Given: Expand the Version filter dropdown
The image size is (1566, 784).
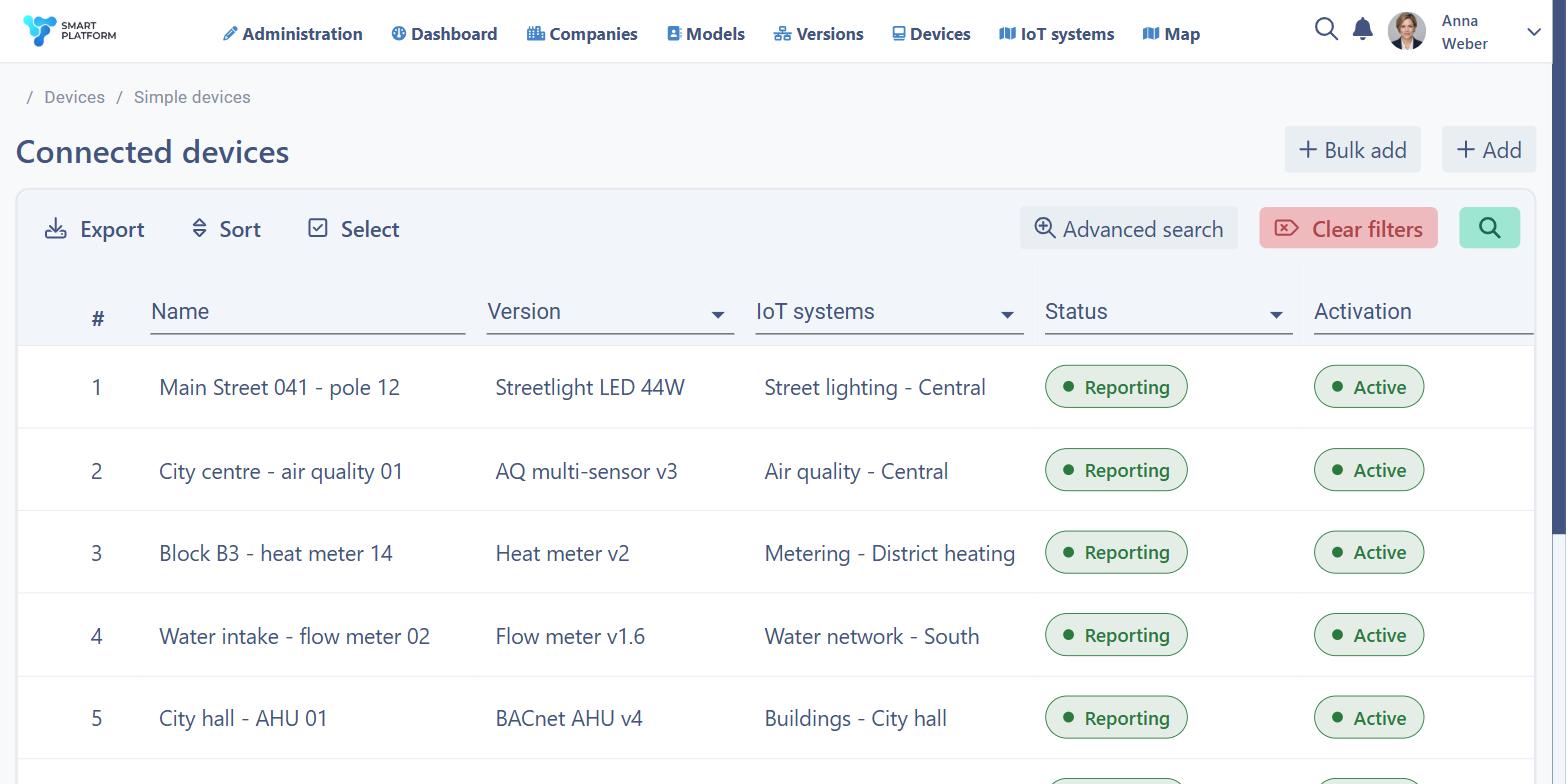Looking at the screenshot, I should 717,315.
